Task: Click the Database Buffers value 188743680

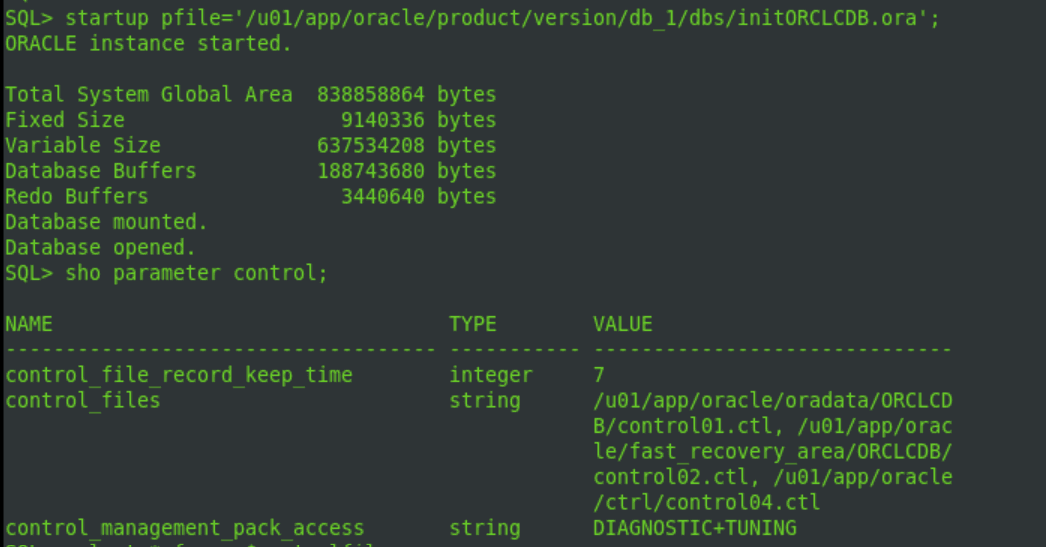Action: click(370, 171)
